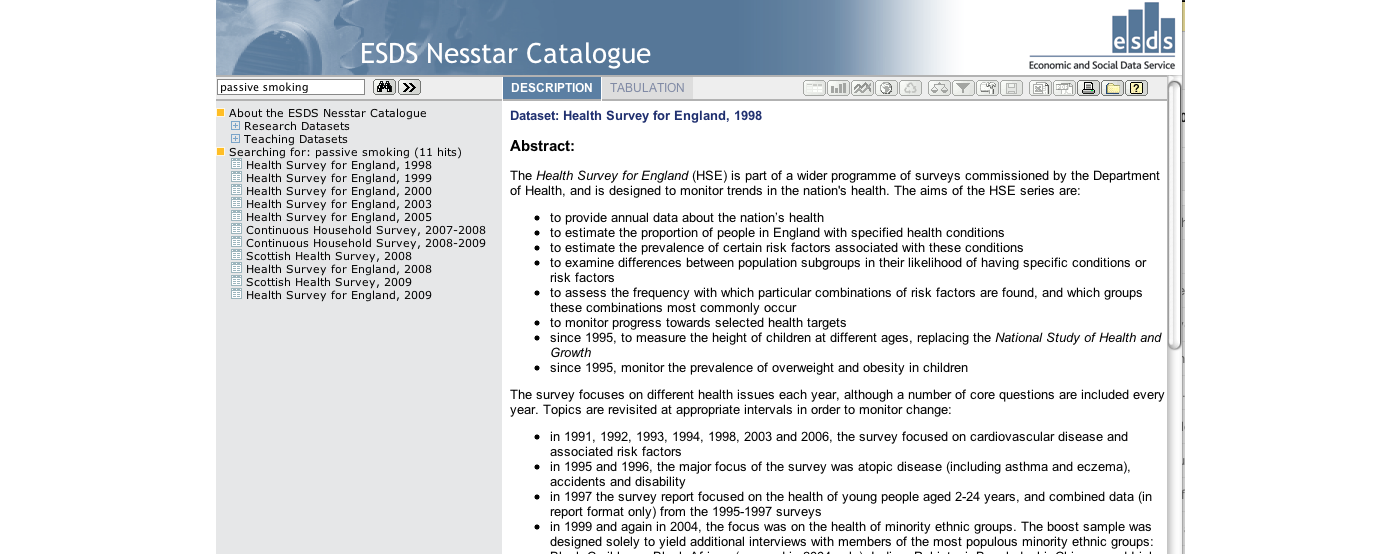Switch to the Tabulation tab
1400x554 pixels.
[x=647, y=88]
